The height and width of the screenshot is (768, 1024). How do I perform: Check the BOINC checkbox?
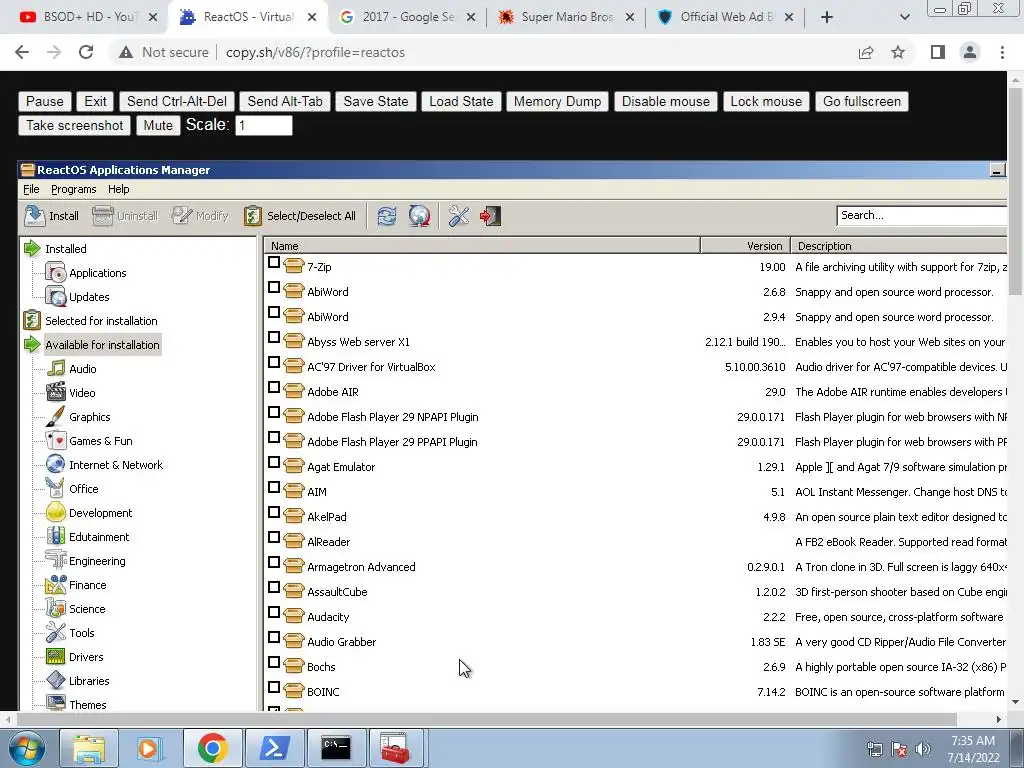coord(274,687)
